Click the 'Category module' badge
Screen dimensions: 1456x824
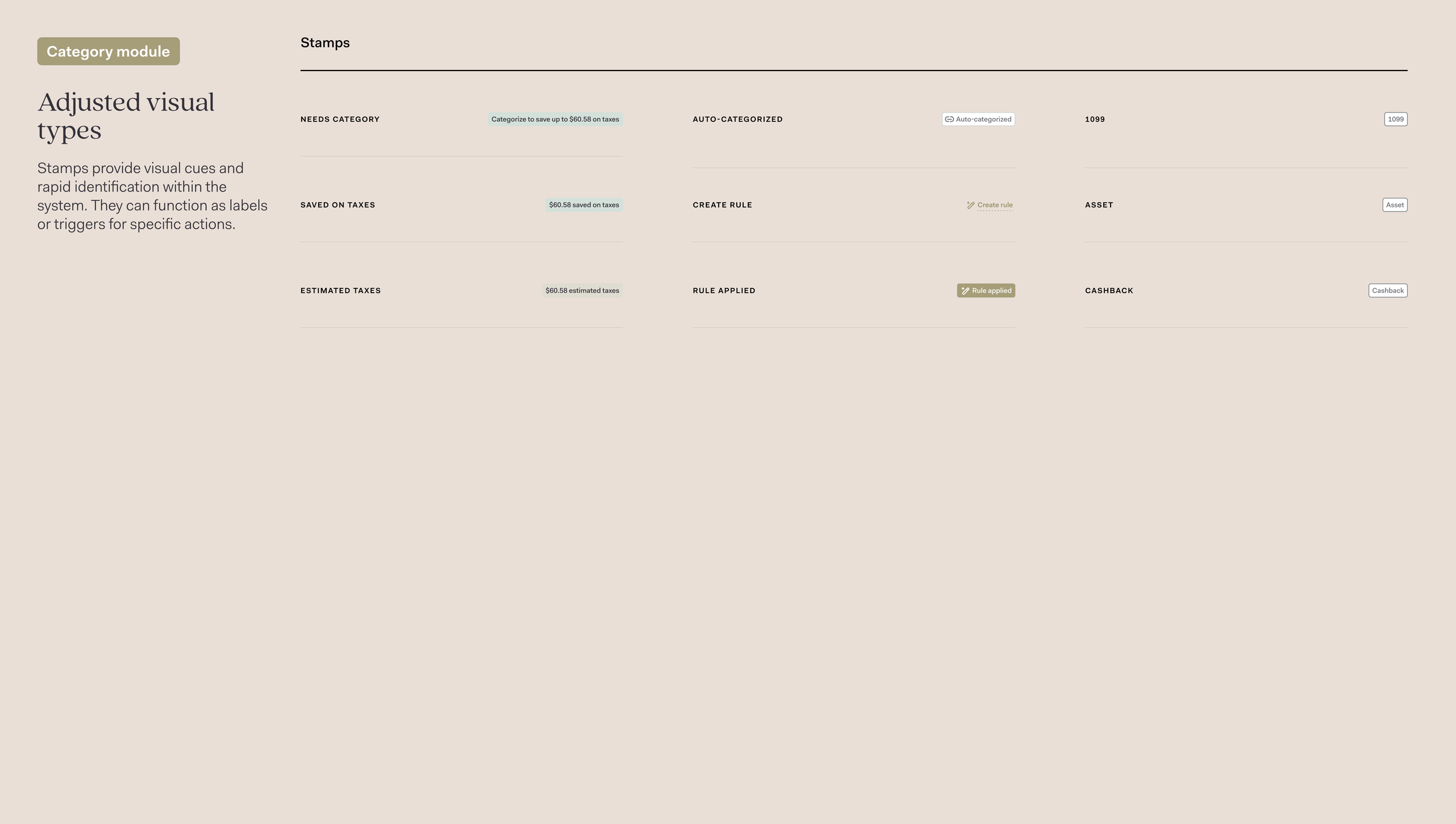pyautogui.click(x=108, y=51)
